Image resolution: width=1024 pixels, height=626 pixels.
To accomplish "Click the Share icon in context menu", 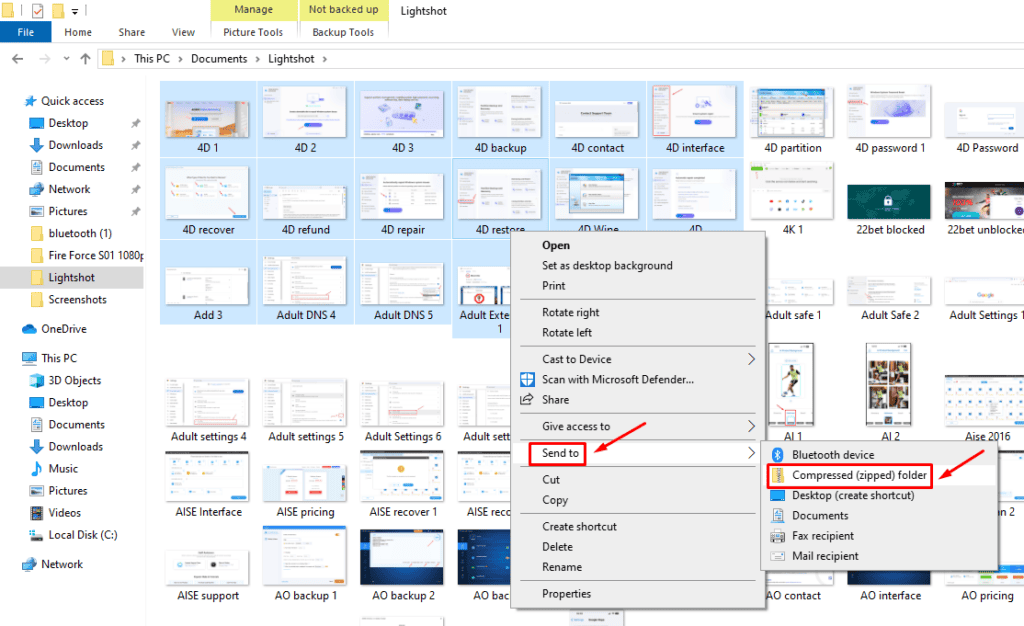I will click(527, 399).
